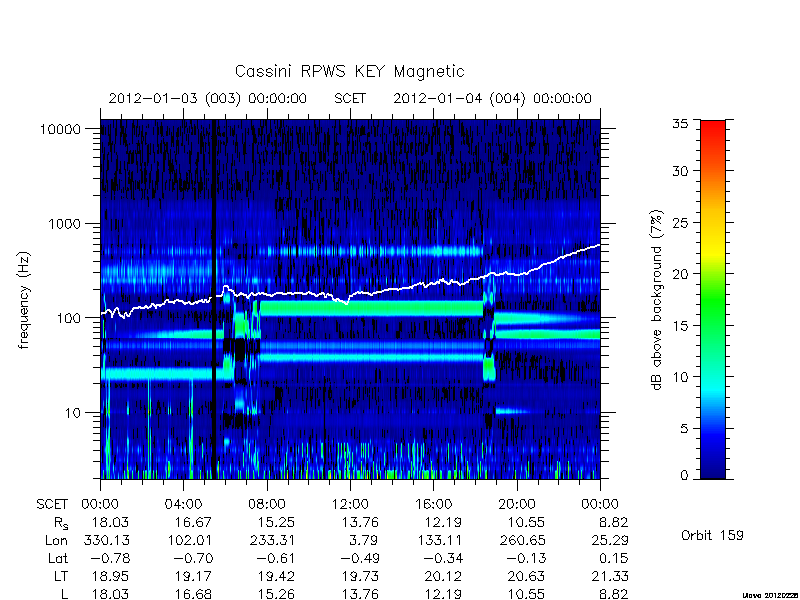
Task: Click the 'frequency (Hz)' axis label
Action: pos(23,301)
